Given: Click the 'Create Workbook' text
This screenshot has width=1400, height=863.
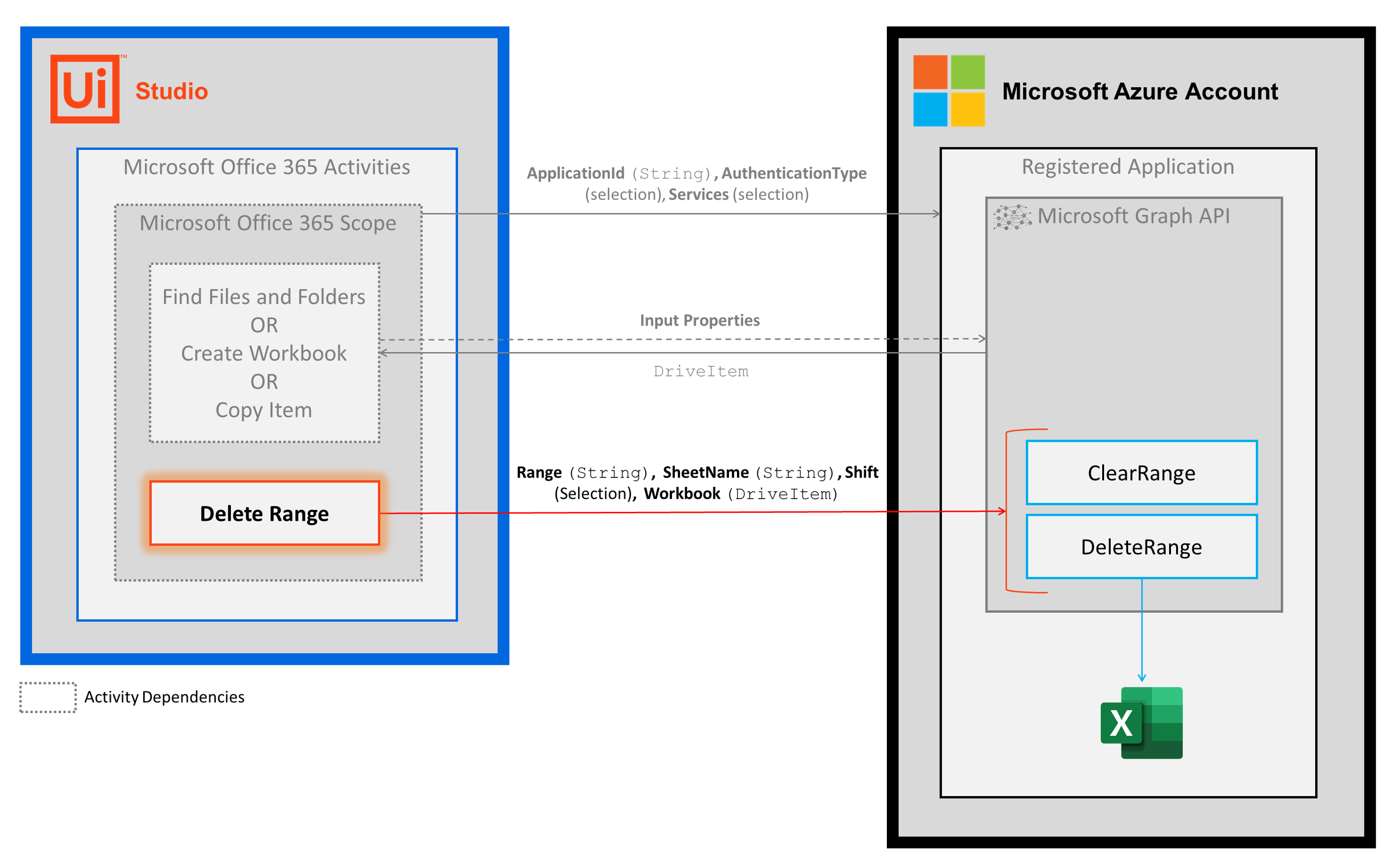Looking at the screenshot, I should pyautogui.click(x=264, y=353).
